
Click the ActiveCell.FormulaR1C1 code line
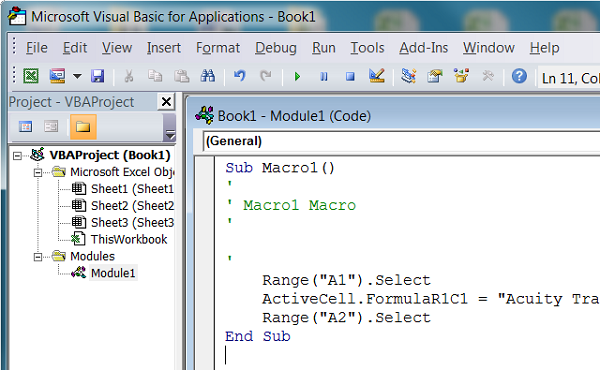pyautogui.click(x=431, y=299)
